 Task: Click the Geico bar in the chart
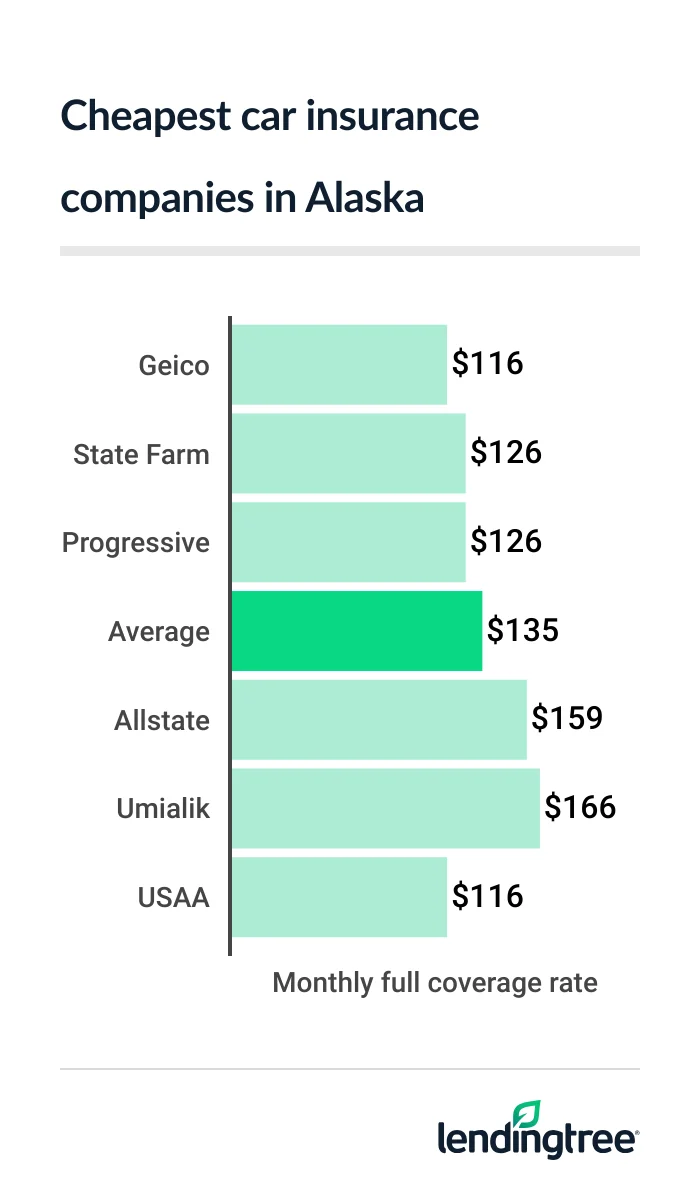coord(339,364)
